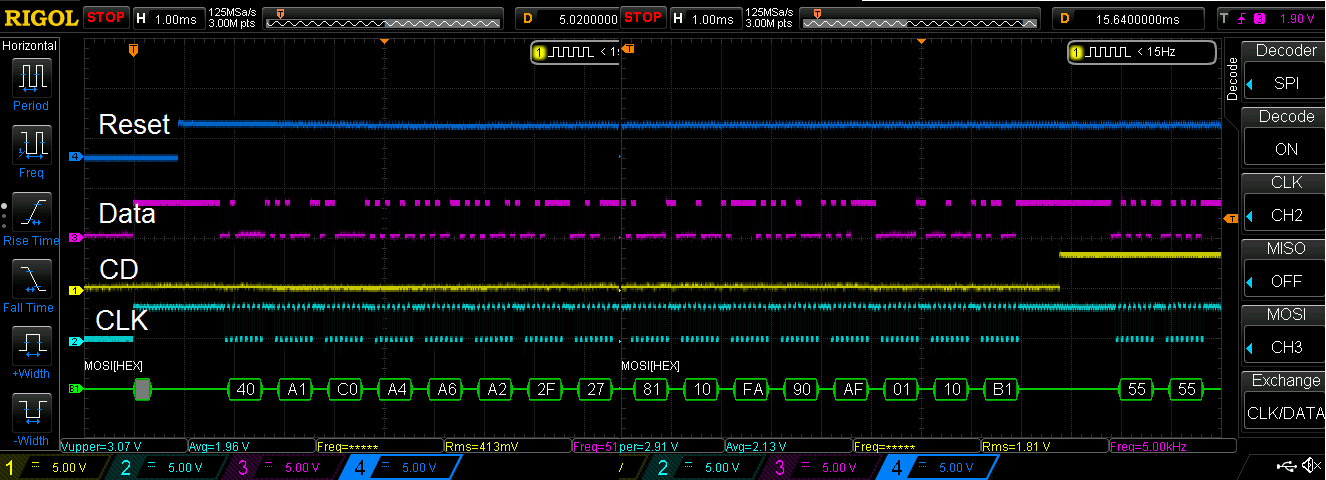Click the RIGOL logo
Image resolution: width=1326 pixels, height=480 pixels.
click(40, 18)
